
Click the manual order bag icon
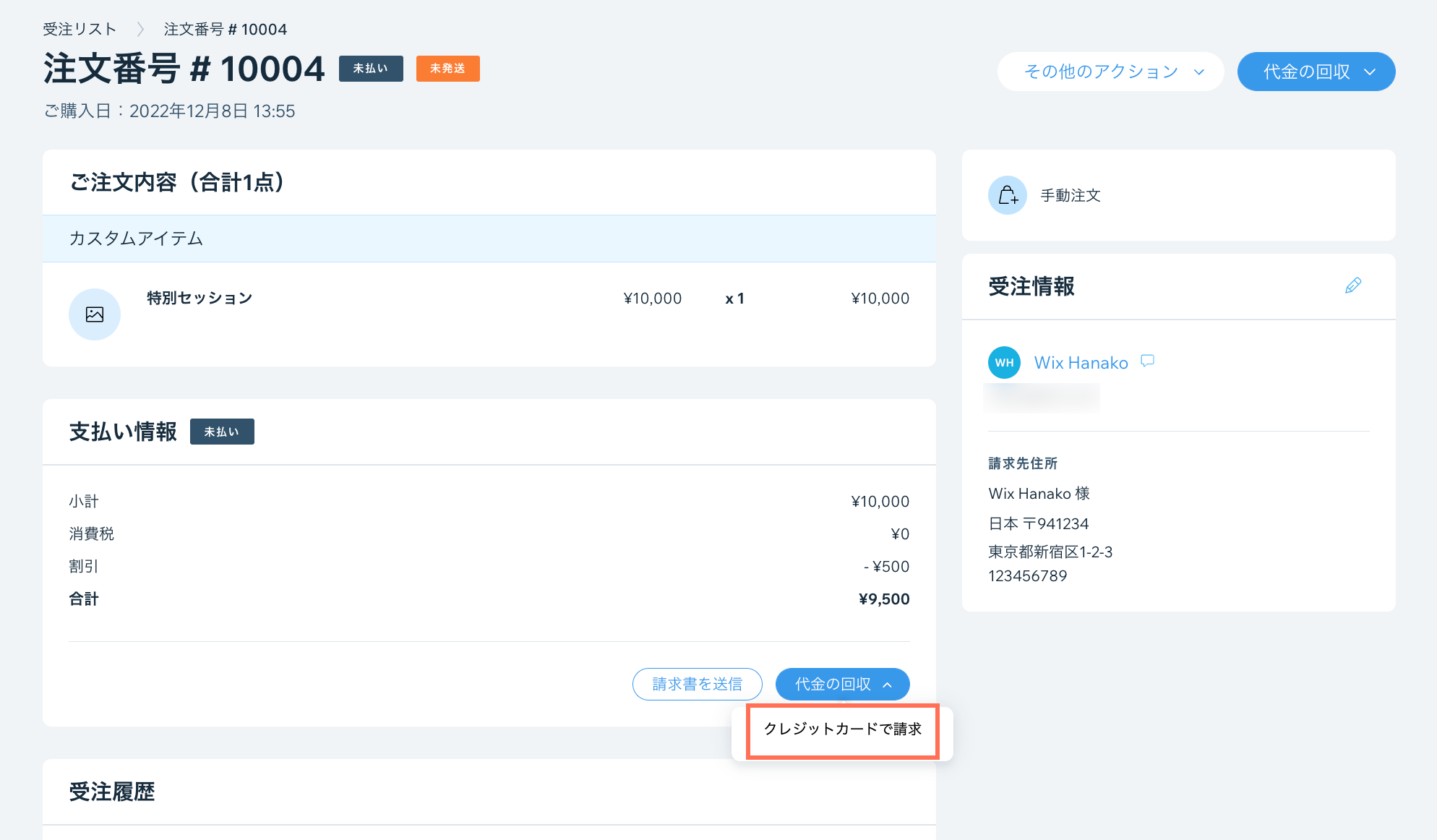pos(1008,195)
